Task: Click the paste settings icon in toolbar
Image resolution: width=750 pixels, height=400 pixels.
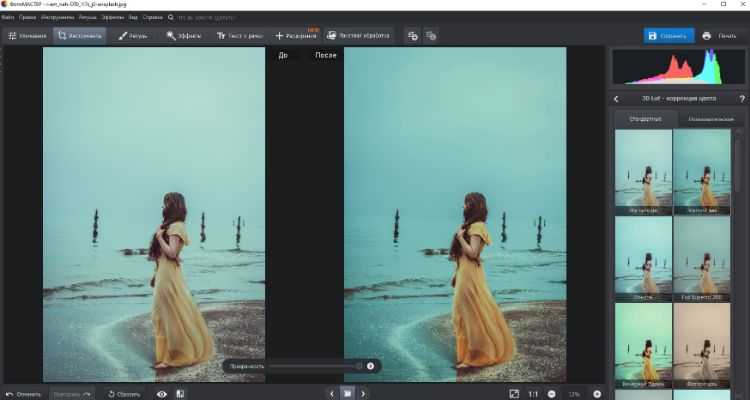Action: 431,36
